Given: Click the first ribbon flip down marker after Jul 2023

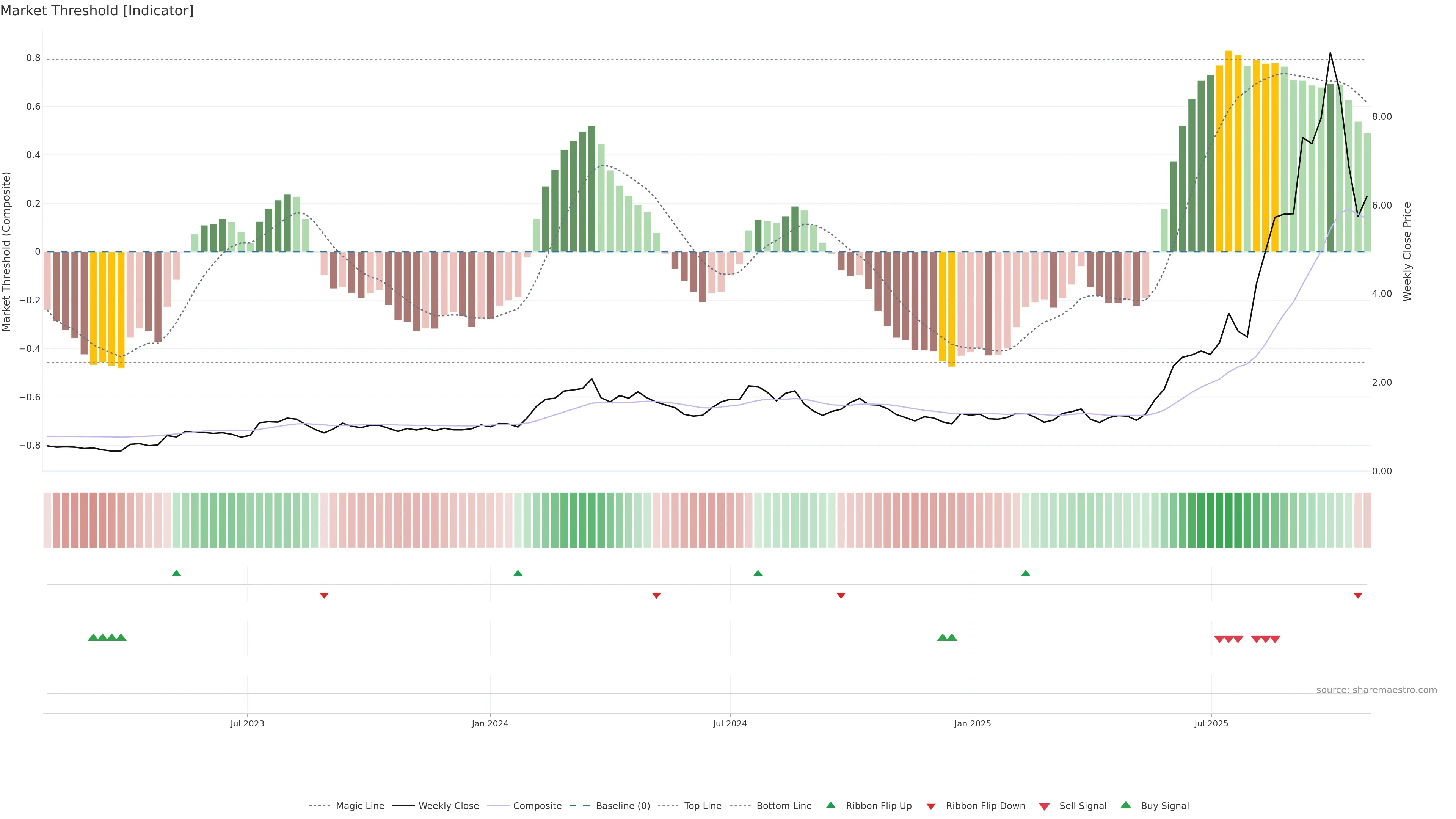Looking at the screenshot, I should (x=324, y=595).
